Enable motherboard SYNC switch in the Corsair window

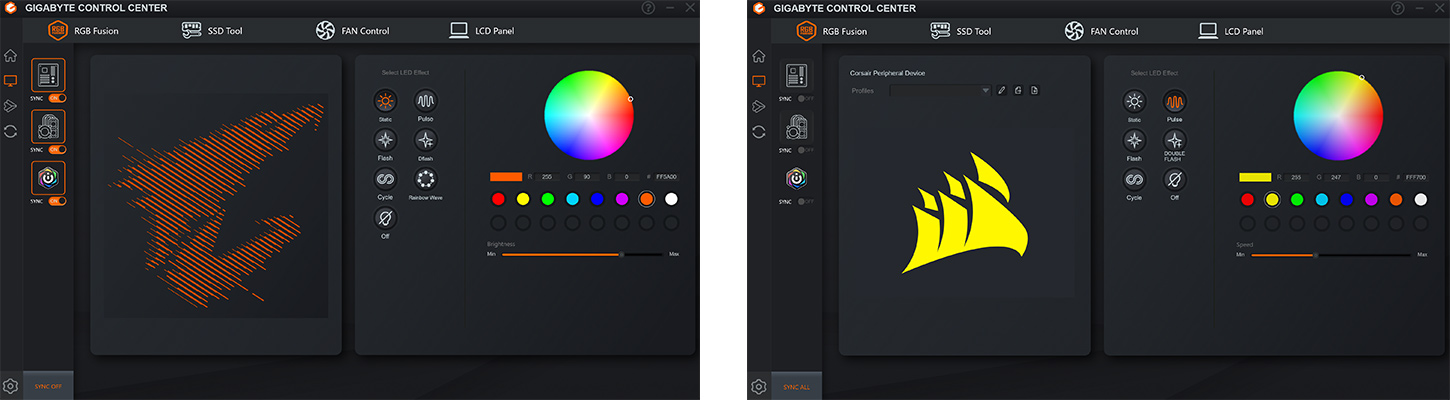[805, 98]
